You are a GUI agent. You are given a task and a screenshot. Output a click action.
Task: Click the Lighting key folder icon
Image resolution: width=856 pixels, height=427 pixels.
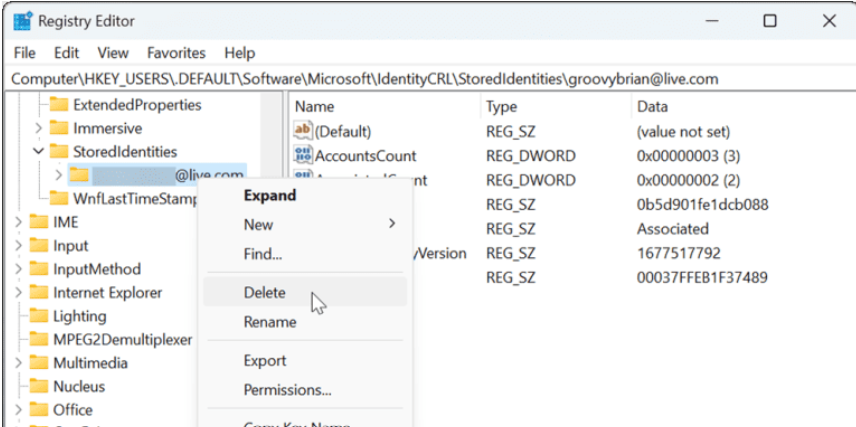coord(38,316)
